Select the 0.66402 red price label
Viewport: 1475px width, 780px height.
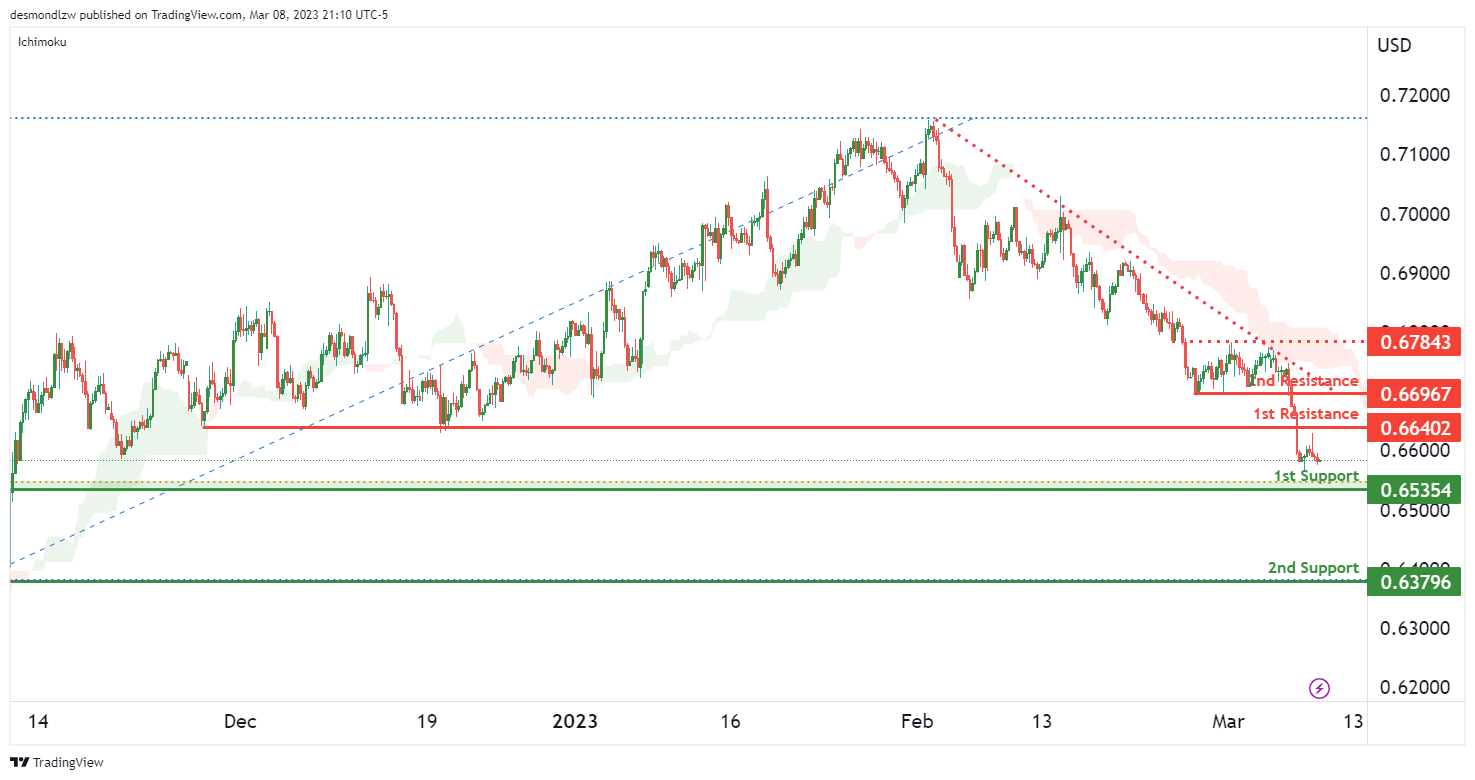click(x=1414, y=428)
